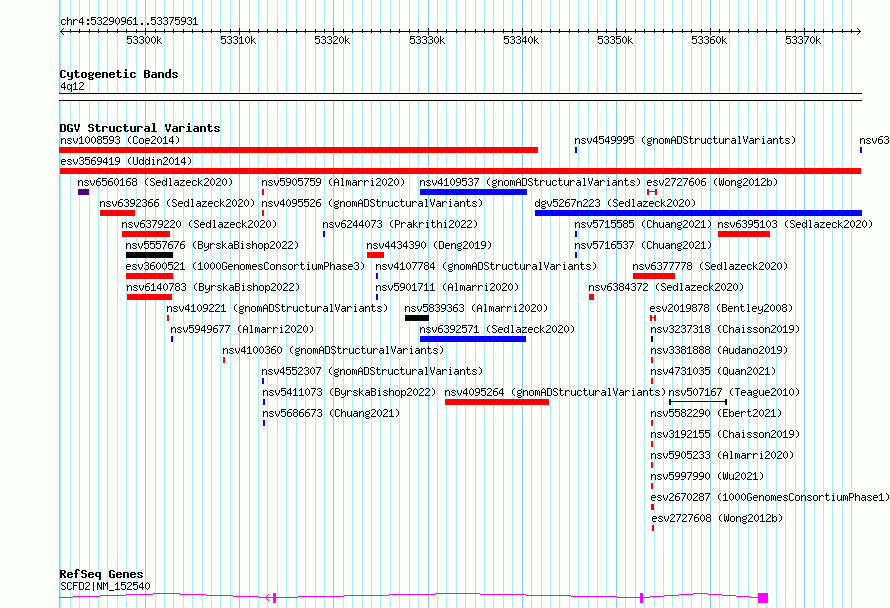
Task: Select the purple nsv6560168 feature bar
Action: tap(83, 192)
